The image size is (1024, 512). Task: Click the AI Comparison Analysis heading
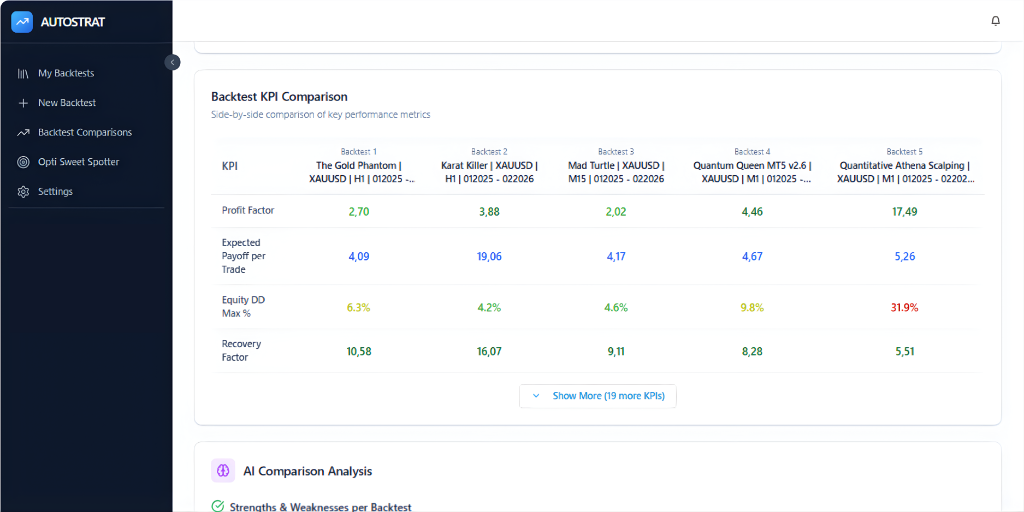308,471
